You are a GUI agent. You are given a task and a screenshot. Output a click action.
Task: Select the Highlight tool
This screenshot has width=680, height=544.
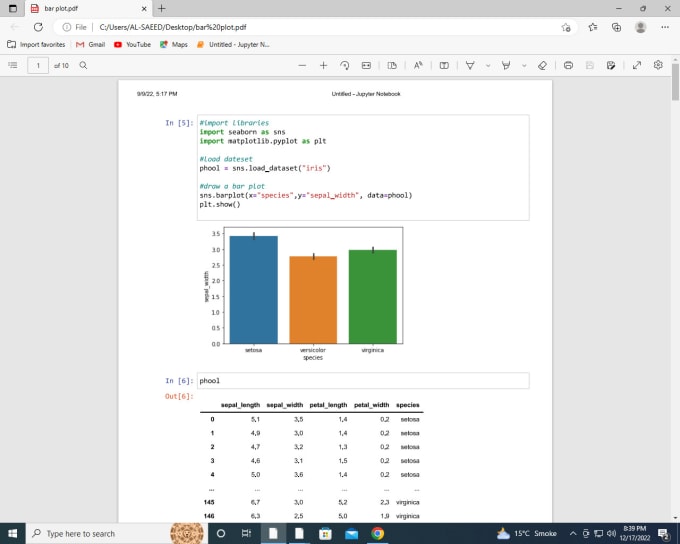[x=506, y=66]
